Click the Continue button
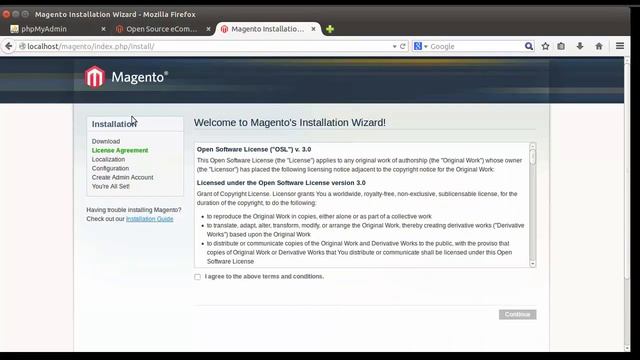The height and width of the screenshot is (360, 640). click(x=517, y=314)
